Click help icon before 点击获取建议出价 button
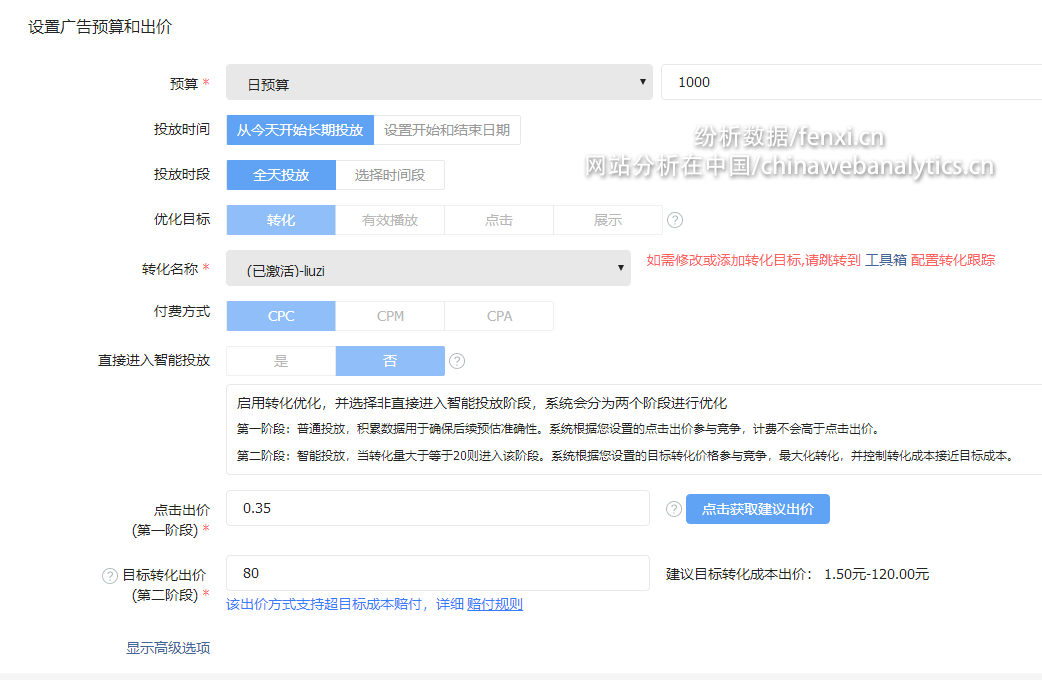This screenshot has width=1042, height=680. 674,509
